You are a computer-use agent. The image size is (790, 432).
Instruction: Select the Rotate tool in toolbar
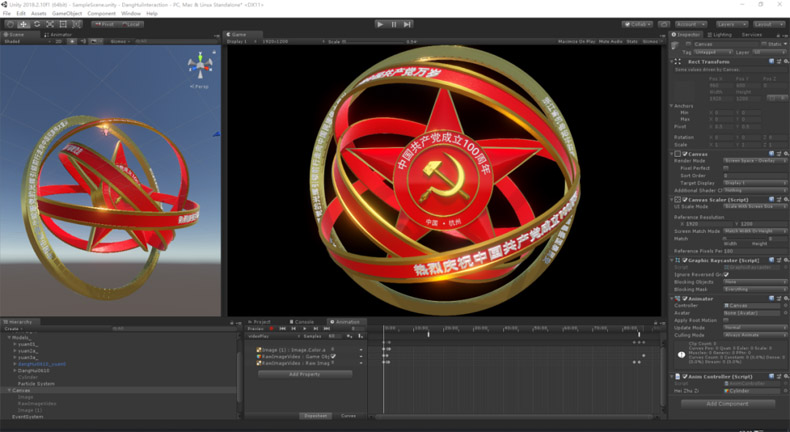click(x=37, y=24)
